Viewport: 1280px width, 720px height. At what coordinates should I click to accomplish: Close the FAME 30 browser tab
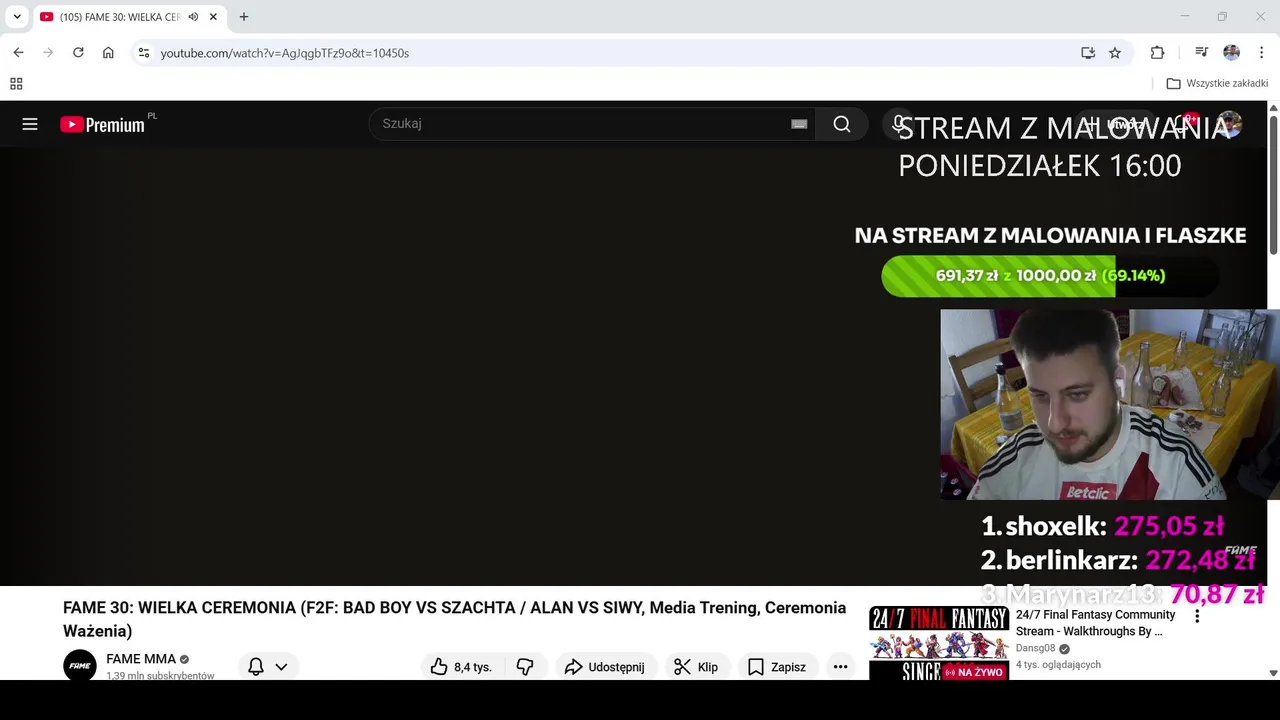click(x=213, y=17)
